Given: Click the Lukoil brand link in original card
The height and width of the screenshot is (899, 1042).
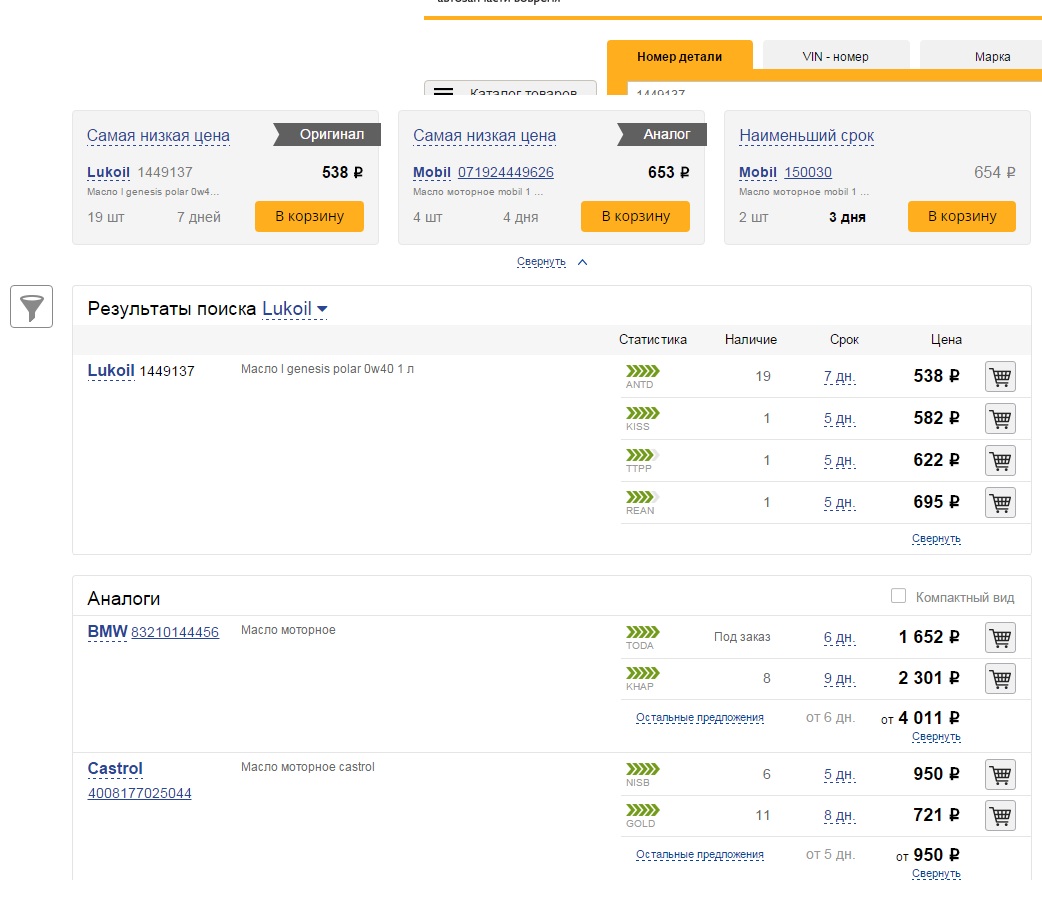Looking at the screenshot, I should tap(108, 173).
